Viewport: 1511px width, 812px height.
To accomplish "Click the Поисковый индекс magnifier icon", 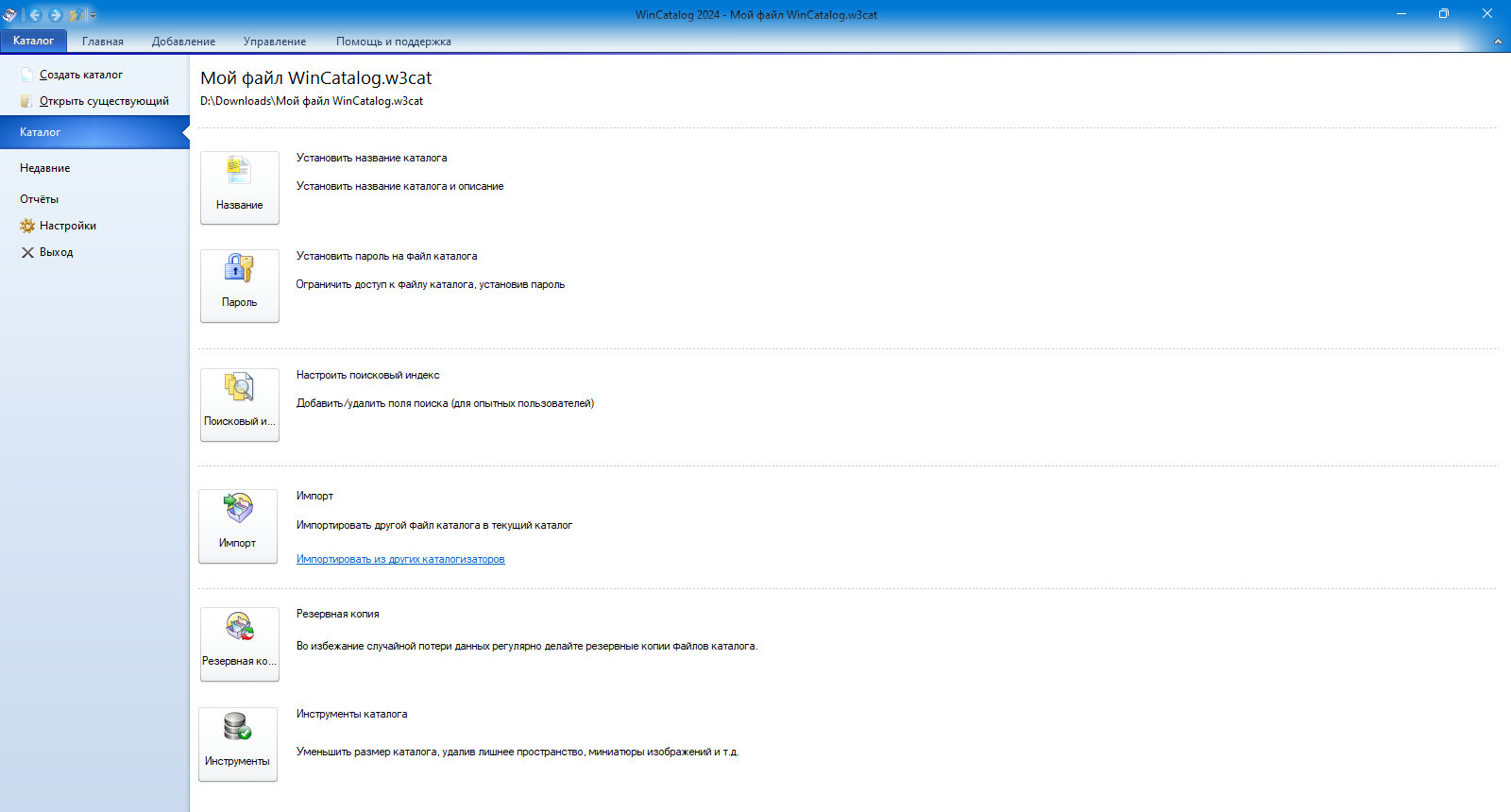I will pos(239,387).
